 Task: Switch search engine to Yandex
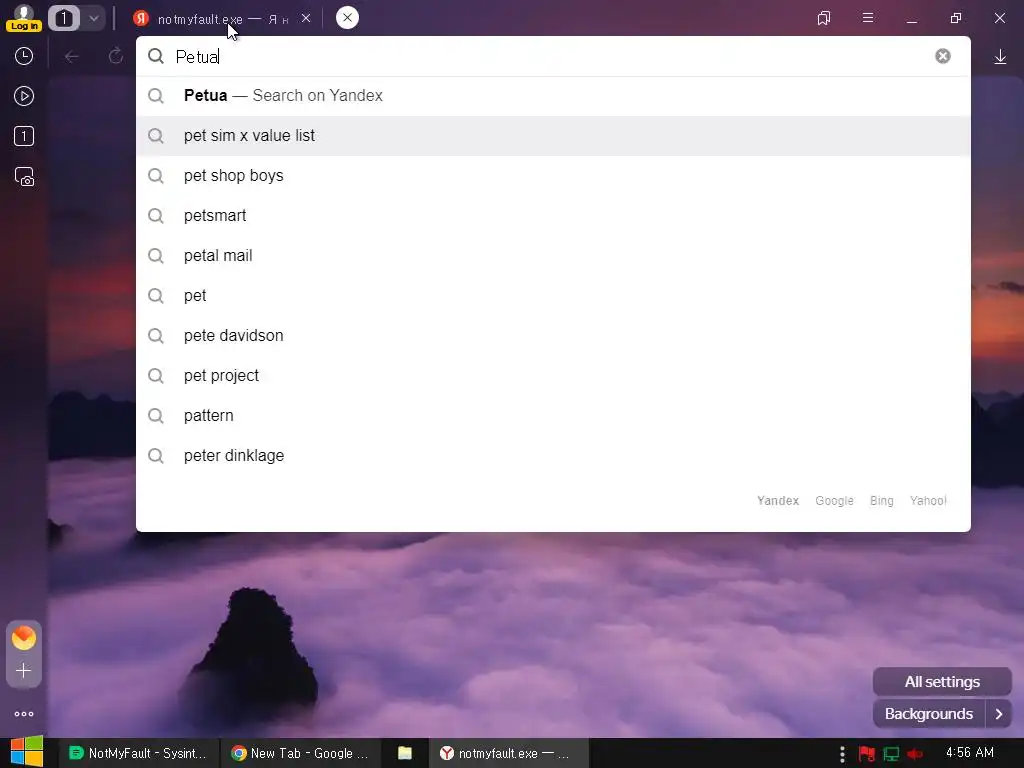778,501
